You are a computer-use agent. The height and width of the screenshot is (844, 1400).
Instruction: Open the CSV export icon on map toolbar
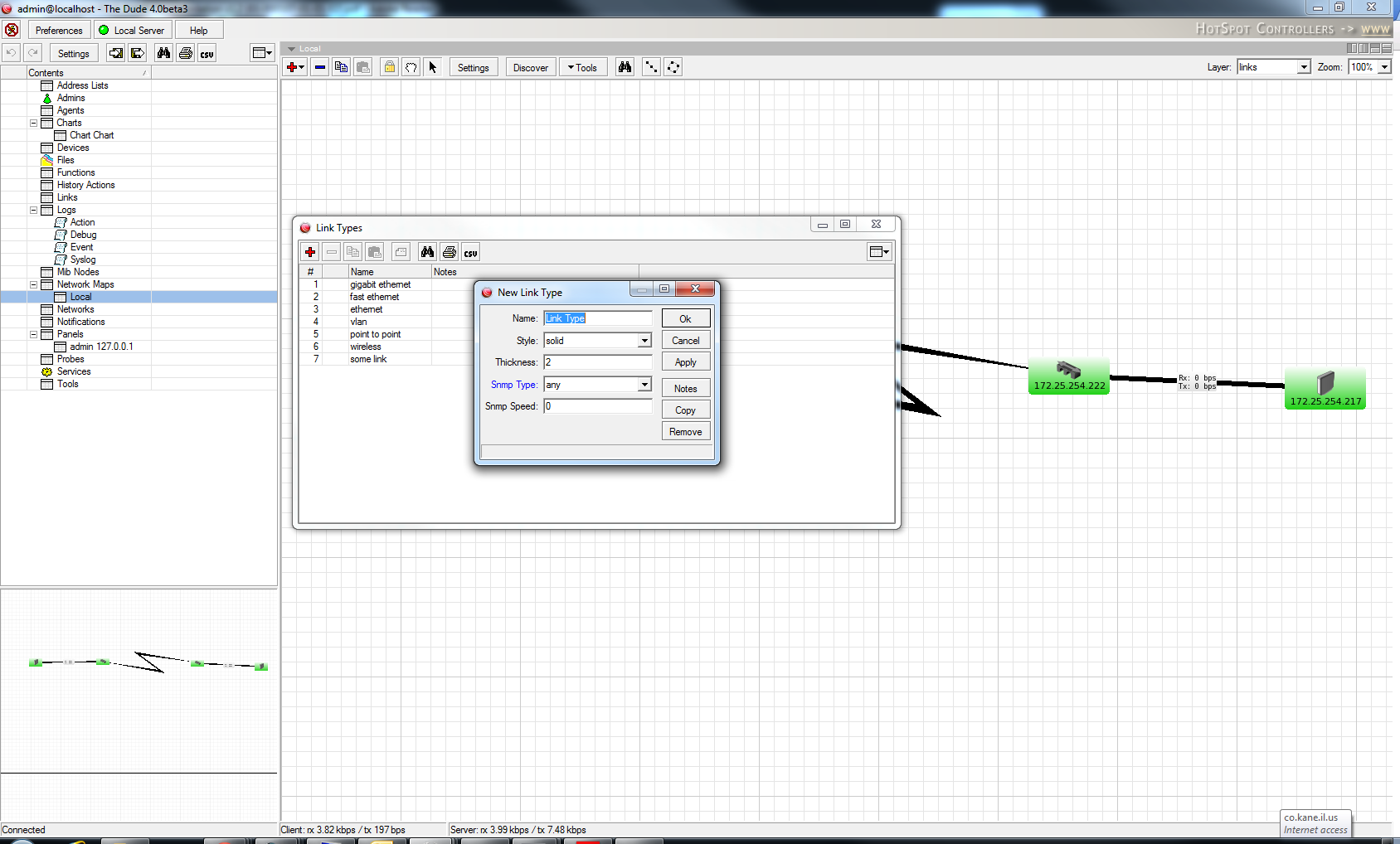pos(206,53)
